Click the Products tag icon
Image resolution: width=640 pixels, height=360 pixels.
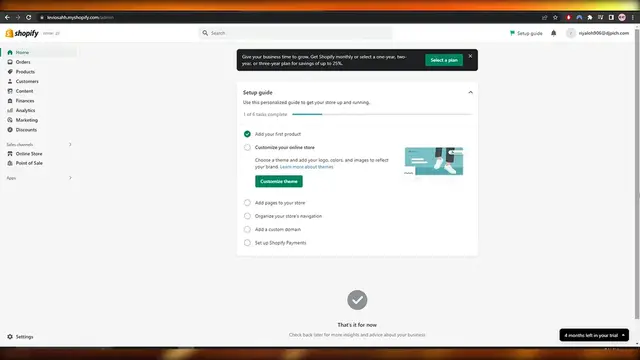(10, 71)
